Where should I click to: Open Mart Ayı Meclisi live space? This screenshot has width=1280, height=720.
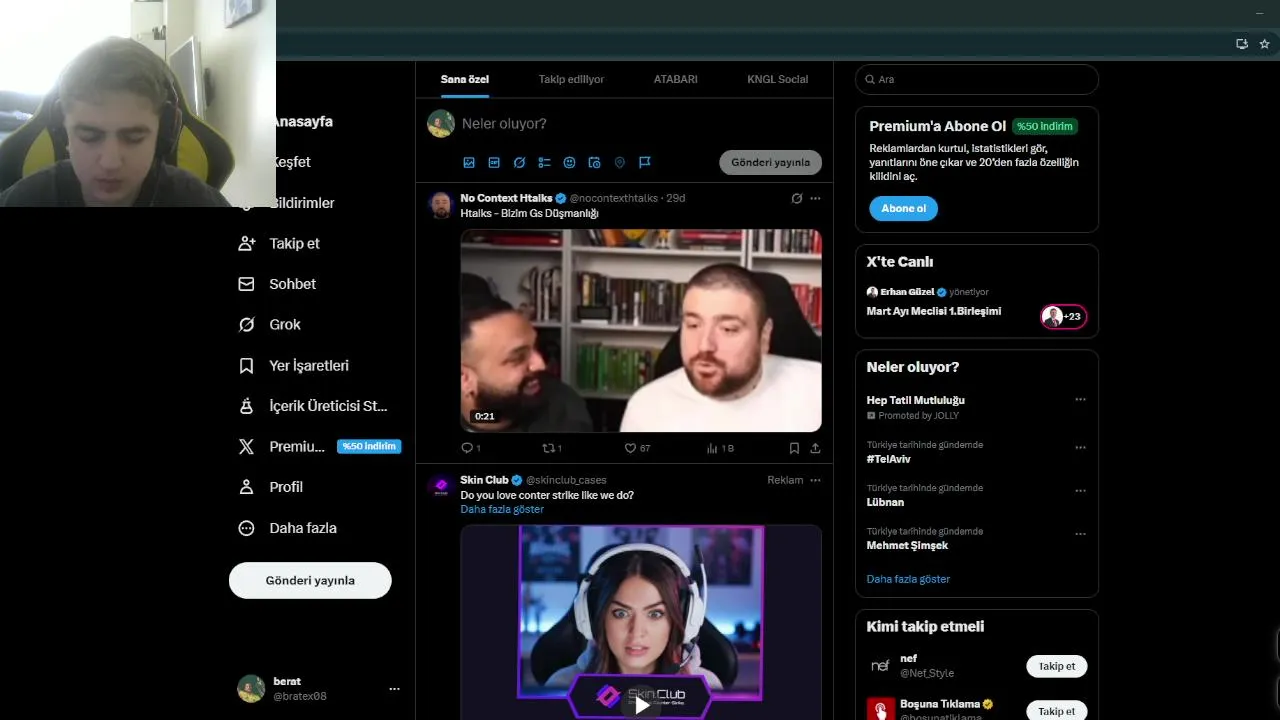pos(933,311)
